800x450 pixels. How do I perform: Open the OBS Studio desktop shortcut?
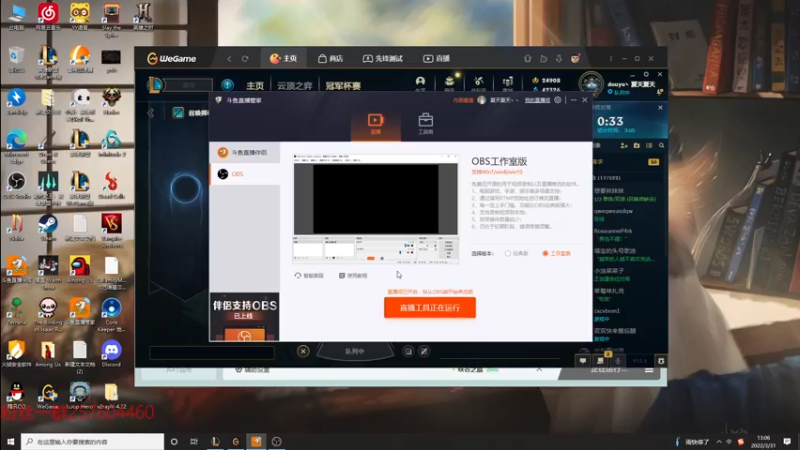16,186
